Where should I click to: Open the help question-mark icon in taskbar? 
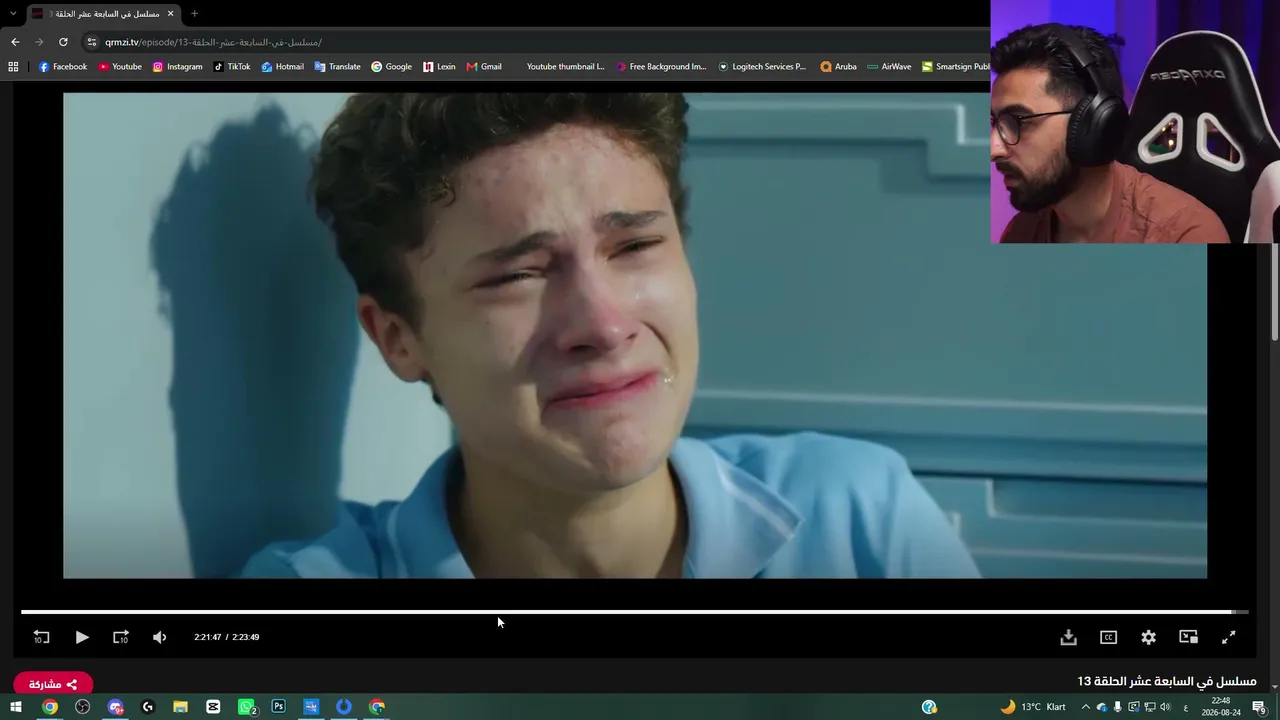929,707
